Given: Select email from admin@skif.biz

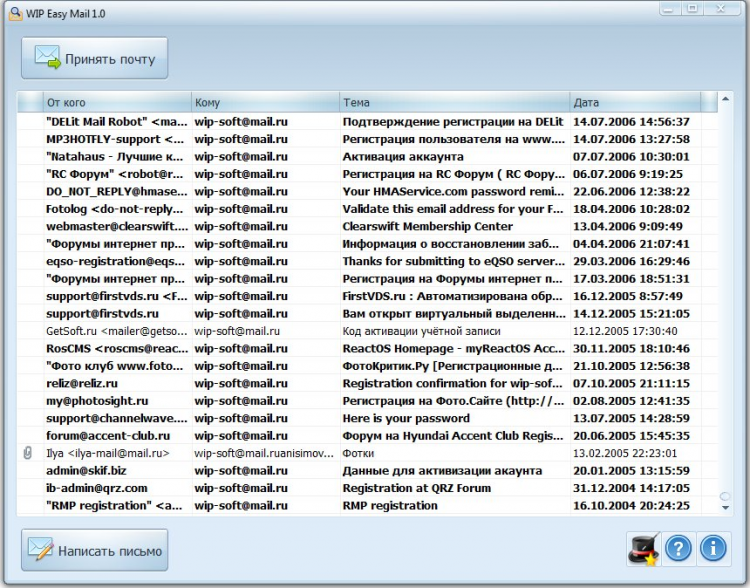Looking at the screenshot, I should click(367, 471).
